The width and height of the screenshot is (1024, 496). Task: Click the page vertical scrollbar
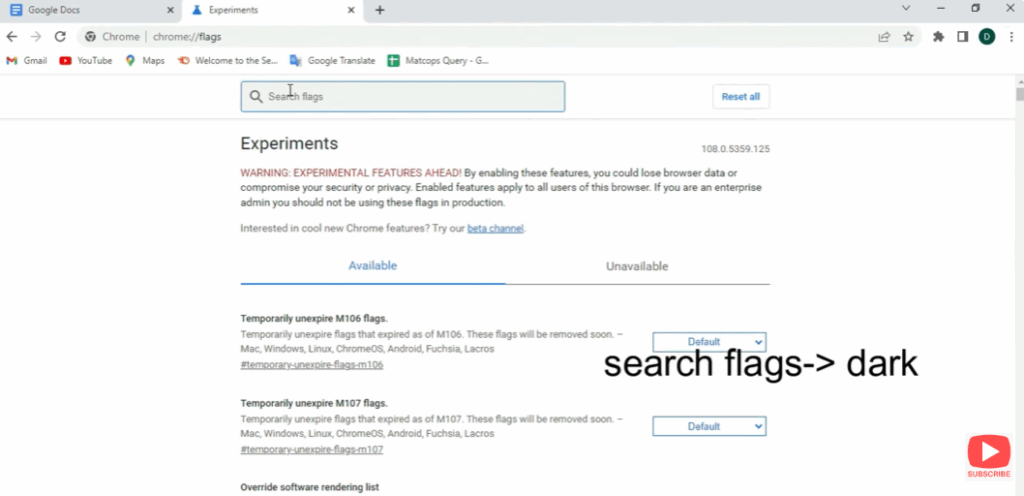[1019, 250]
